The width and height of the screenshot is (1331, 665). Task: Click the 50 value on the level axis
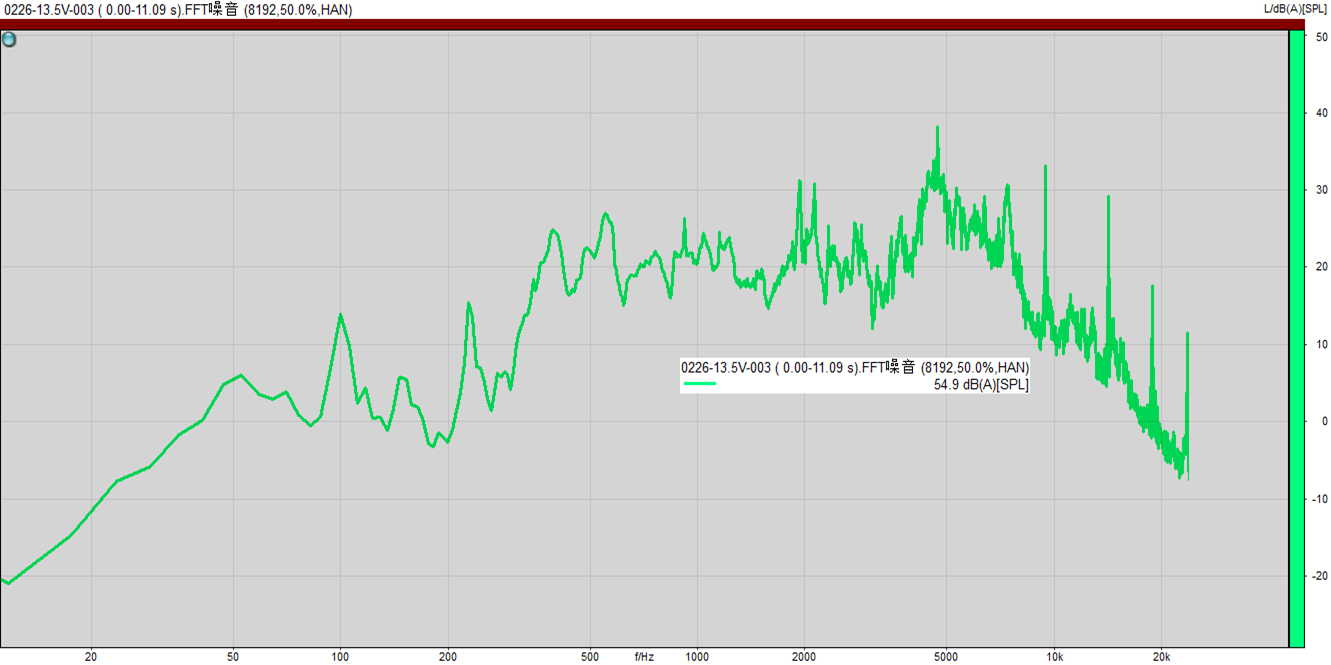[x=1321, y=37]
